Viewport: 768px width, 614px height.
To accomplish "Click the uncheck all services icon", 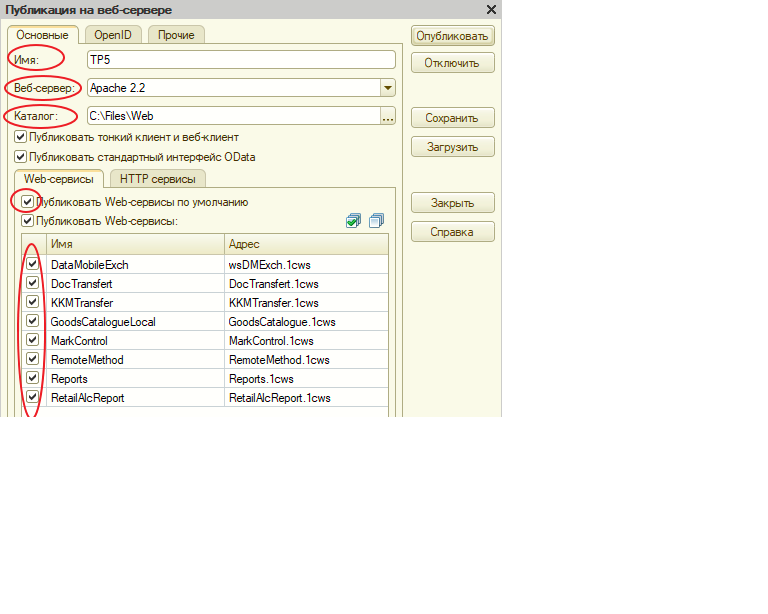I will (376, 221).
